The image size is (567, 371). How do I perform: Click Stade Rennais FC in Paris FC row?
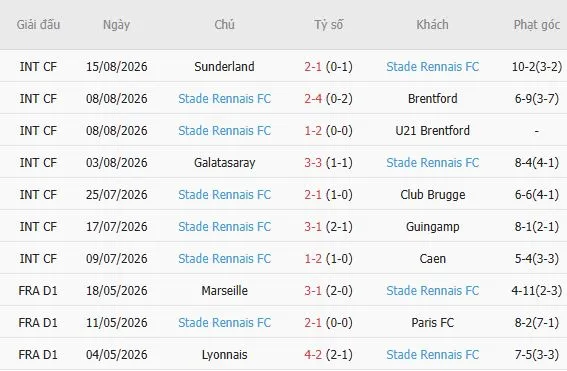coord(225,323)
